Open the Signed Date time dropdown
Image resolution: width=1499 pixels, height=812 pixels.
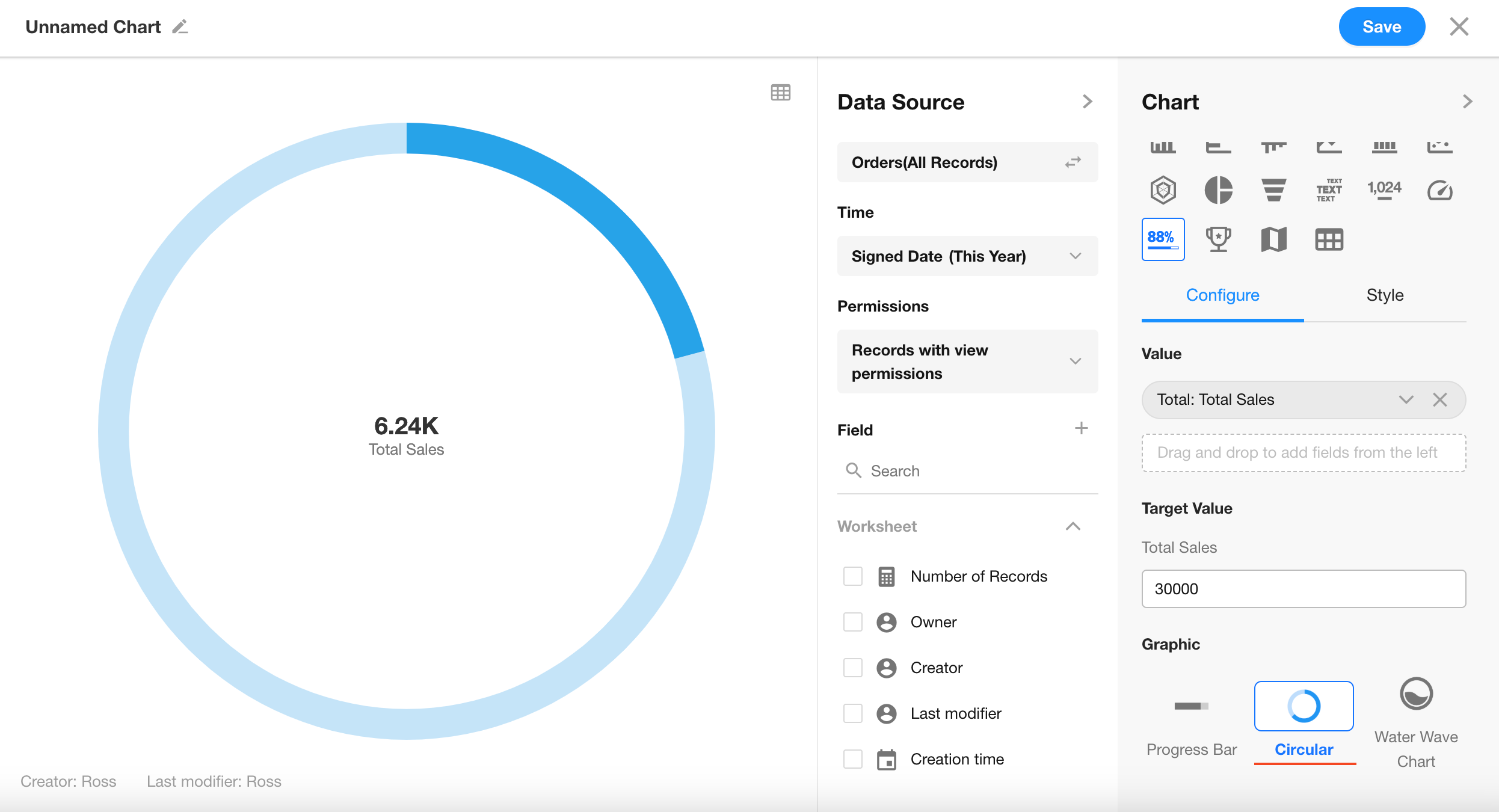point(967,256)
